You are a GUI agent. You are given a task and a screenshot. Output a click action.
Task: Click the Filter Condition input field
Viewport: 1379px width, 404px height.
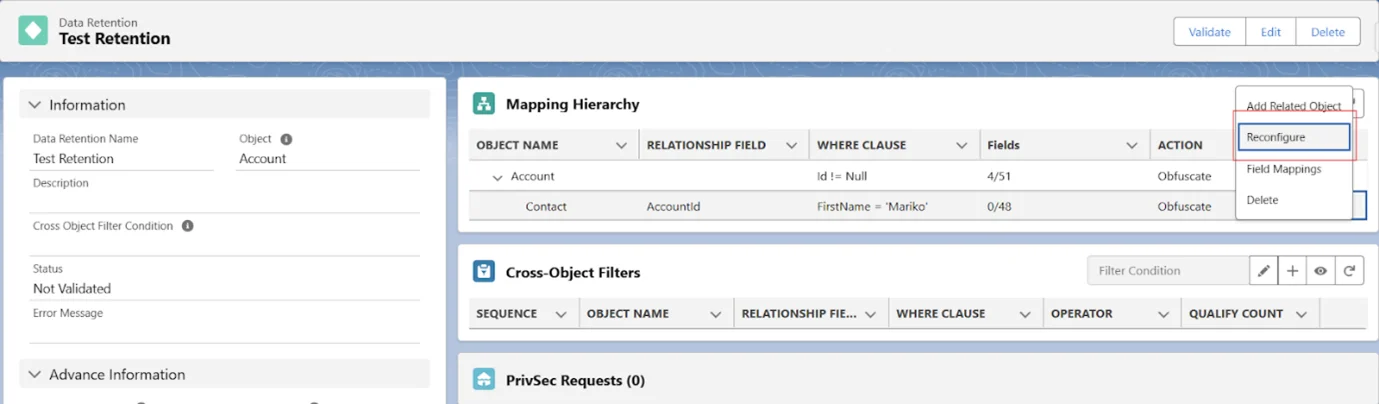(1167, 271)
